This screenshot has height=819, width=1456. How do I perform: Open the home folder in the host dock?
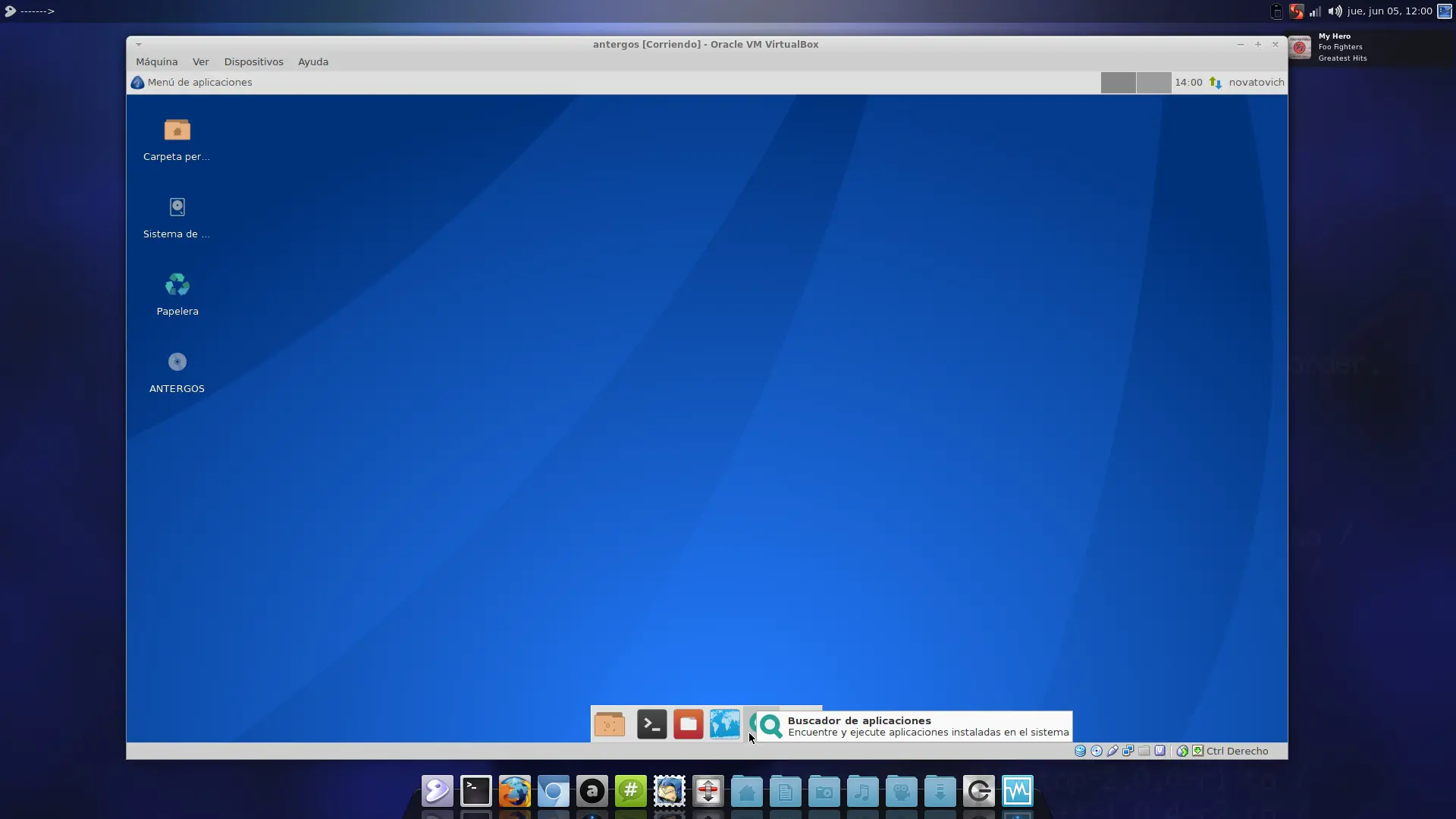[x=747, y=792]
